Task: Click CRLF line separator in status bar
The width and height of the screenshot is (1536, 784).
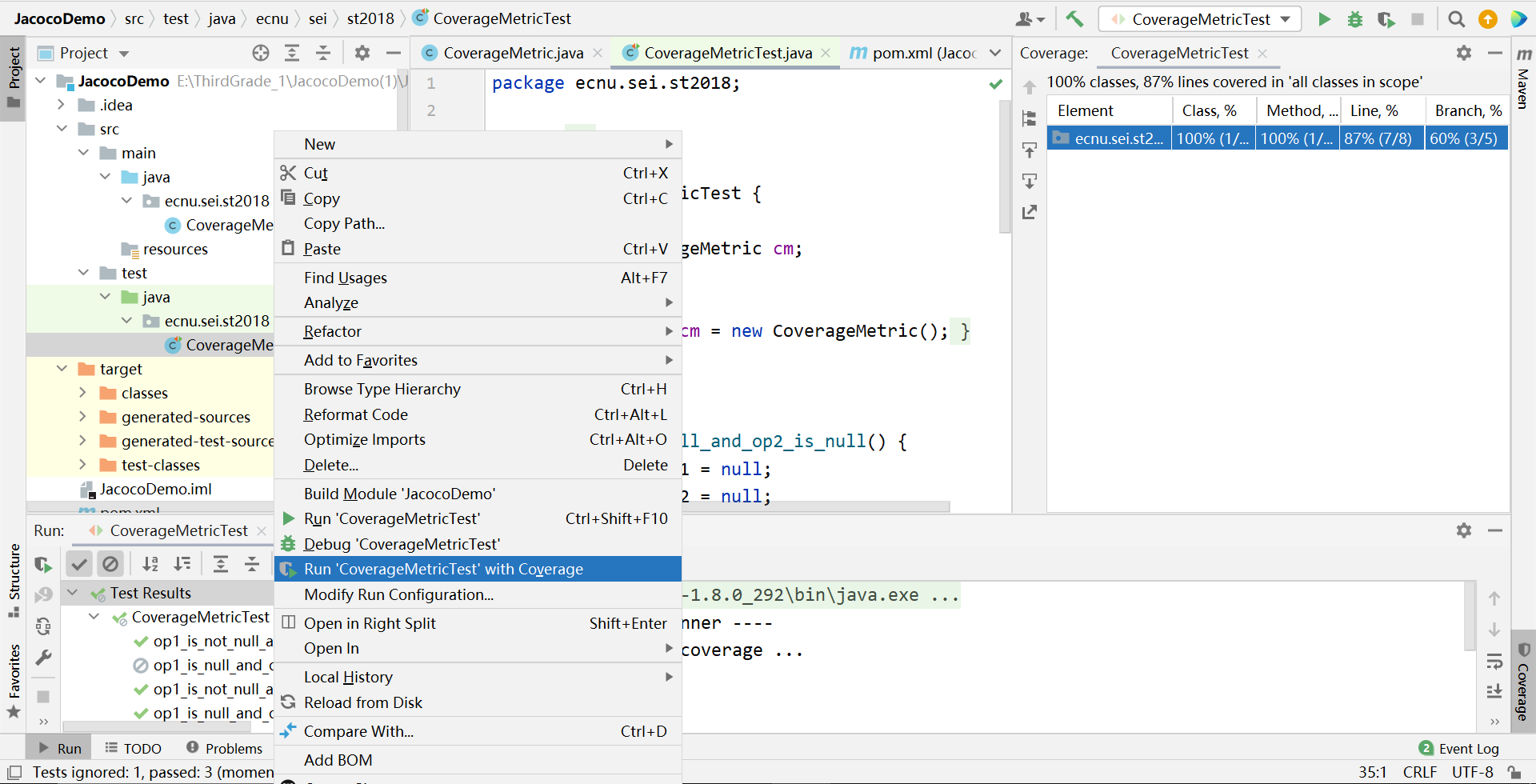Action: pos(1420,772)
